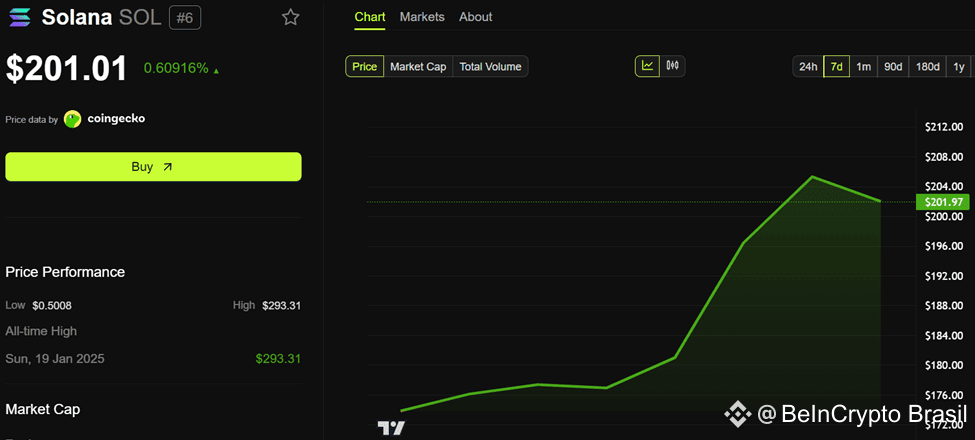Screen dimensions: 975x440
Task: Set chart range to 180d
Action: [927, 66]
